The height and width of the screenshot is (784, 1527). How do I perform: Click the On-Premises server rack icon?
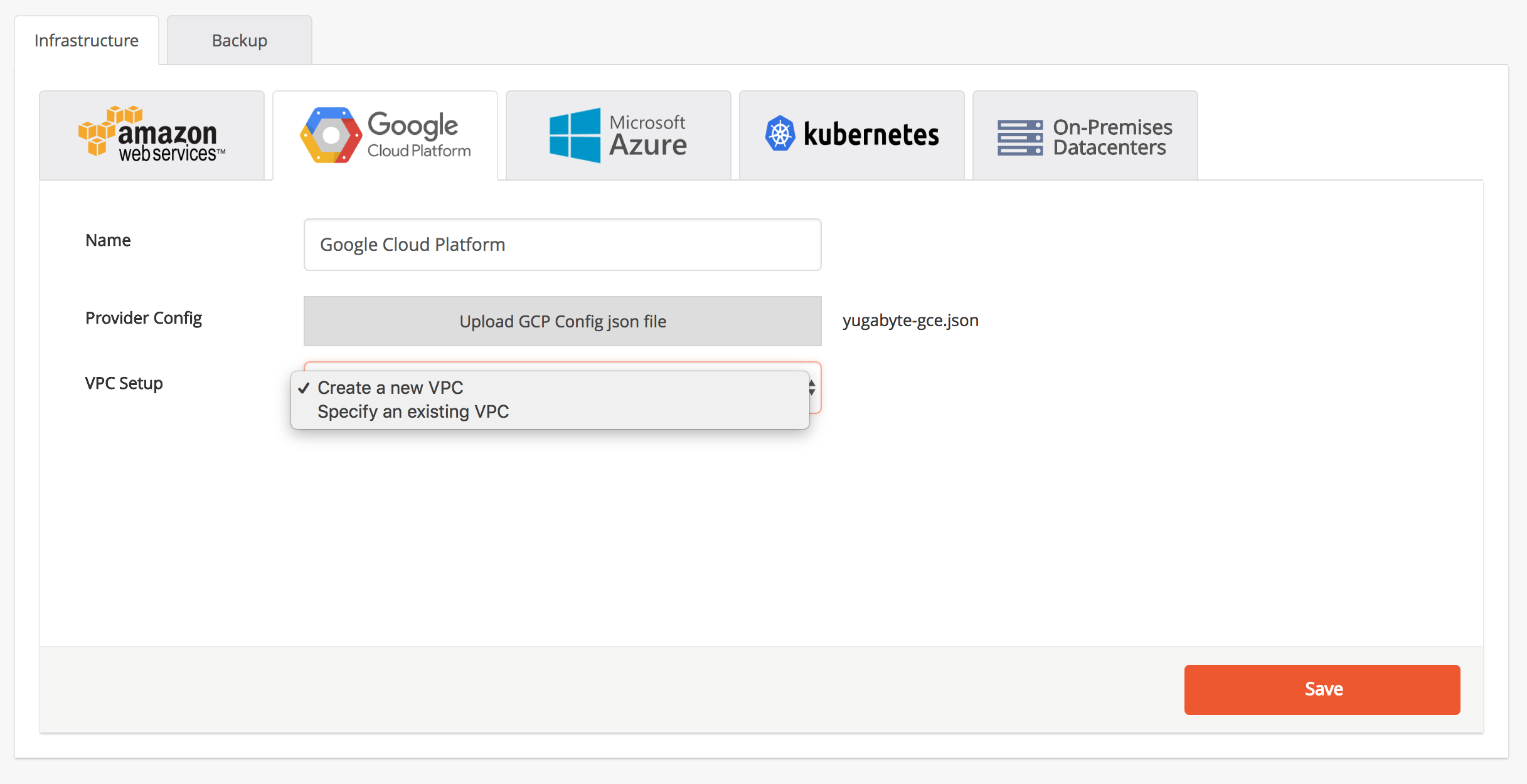pos(1020,137)
